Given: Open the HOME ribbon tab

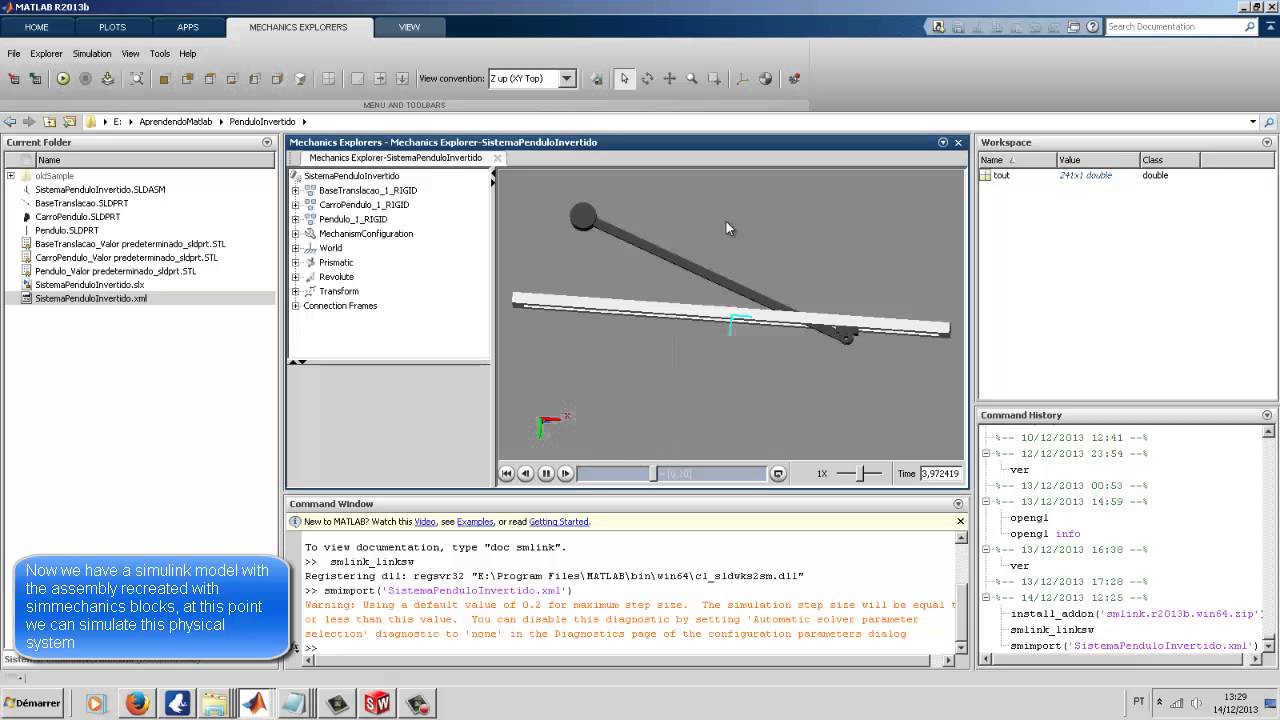Looking at the screenshot, I should coord(36,27).
